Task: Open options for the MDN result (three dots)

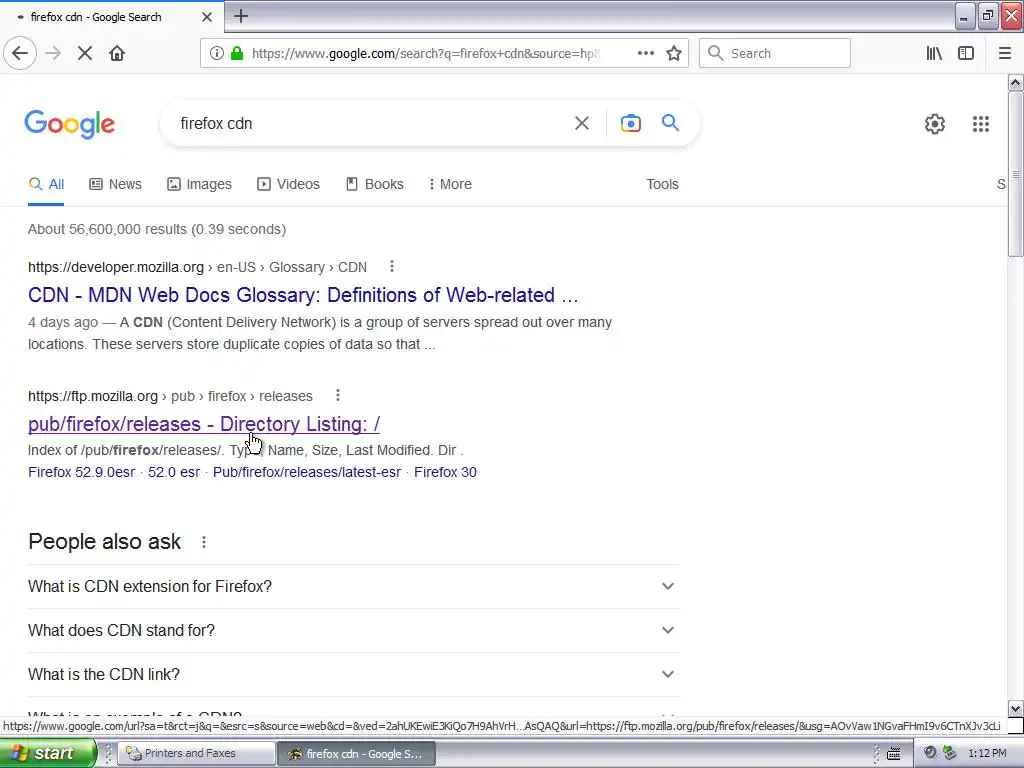Action: (x=392, y=266)
